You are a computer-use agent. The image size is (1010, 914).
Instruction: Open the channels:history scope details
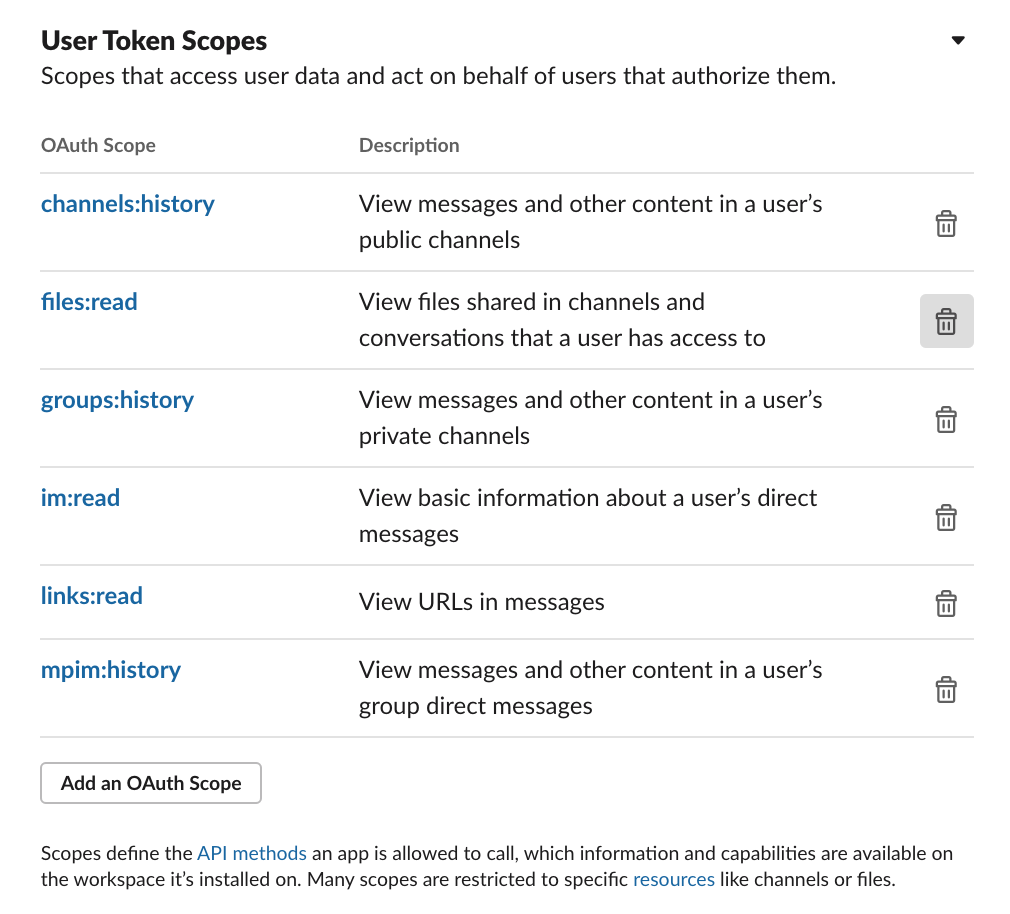tap(127, 203)
